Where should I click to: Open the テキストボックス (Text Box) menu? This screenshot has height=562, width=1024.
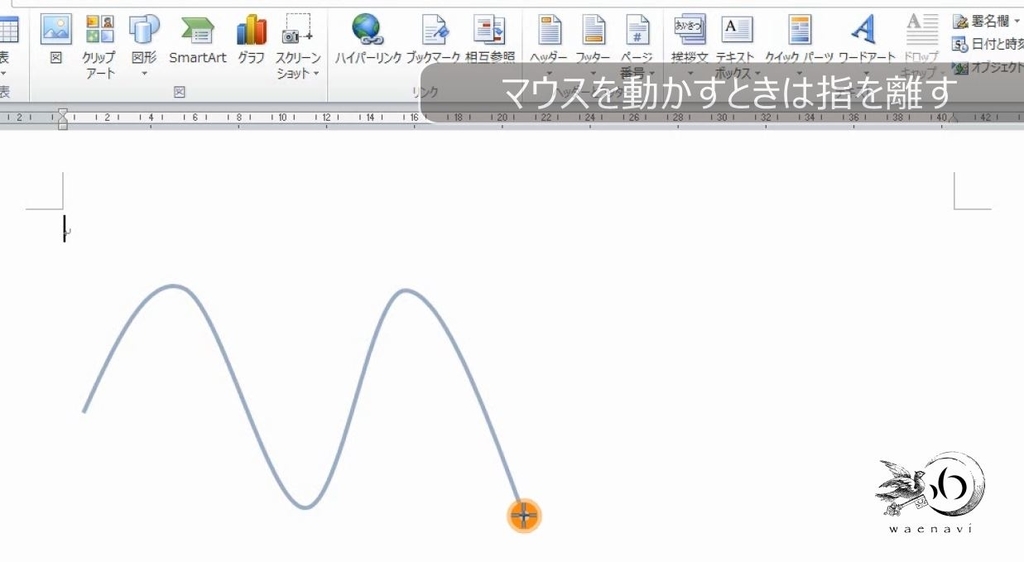(735, 46)
